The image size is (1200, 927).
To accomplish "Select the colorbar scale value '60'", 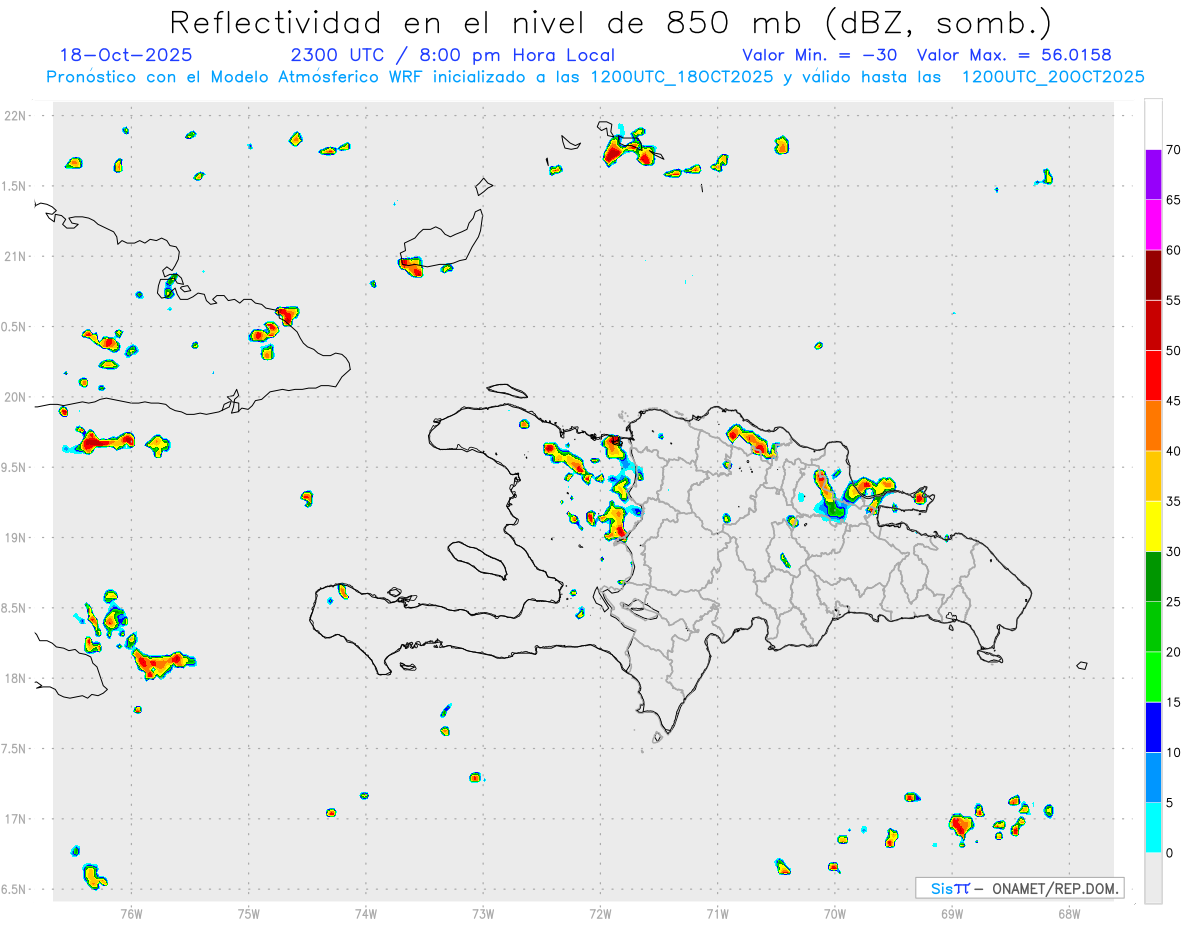I will pos(1174,250).
